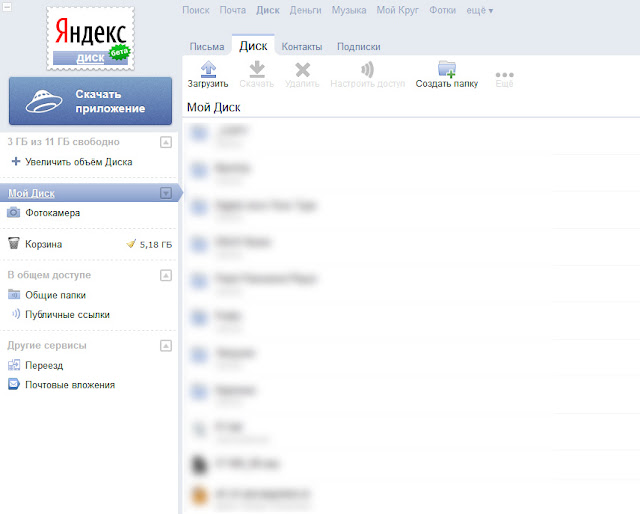The image size is (640, 514).
Task: Click the Создать папку folder icon
Action: pyautogui.click(x=447, y=69)
